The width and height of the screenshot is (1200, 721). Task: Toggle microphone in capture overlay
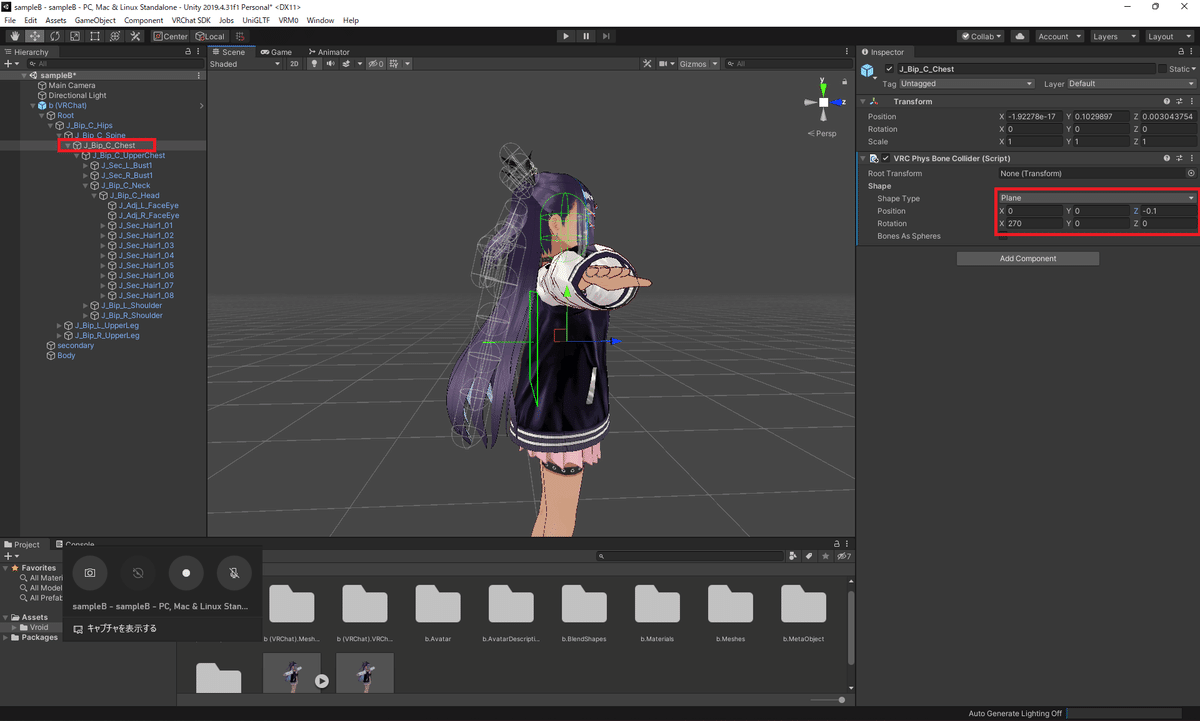pyautogui.click(x=233, y=573)
